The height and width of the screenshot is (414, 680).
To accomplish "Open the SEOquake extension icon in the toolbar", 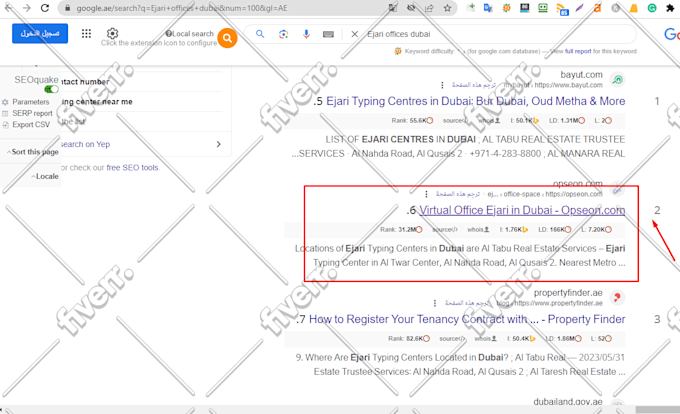I will coord(506,8).
